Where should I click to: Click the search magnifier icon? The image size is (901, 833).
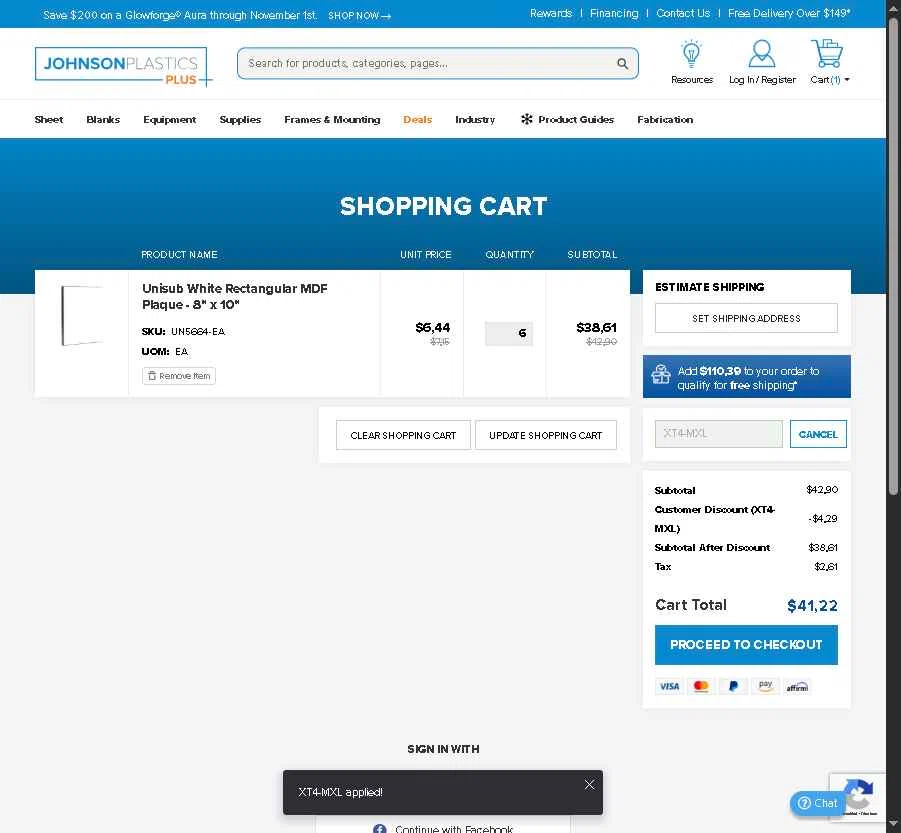point(622,63)
